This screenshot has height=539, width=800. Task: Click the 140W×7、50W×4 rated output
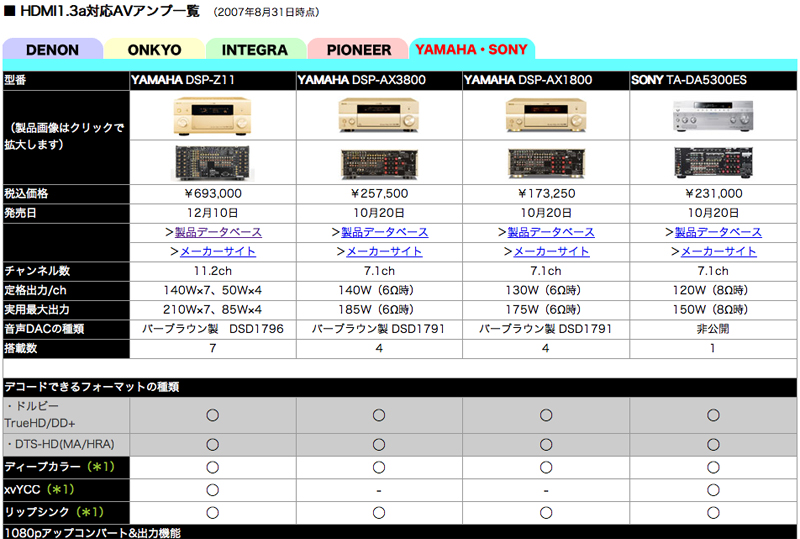click(212, 290)
